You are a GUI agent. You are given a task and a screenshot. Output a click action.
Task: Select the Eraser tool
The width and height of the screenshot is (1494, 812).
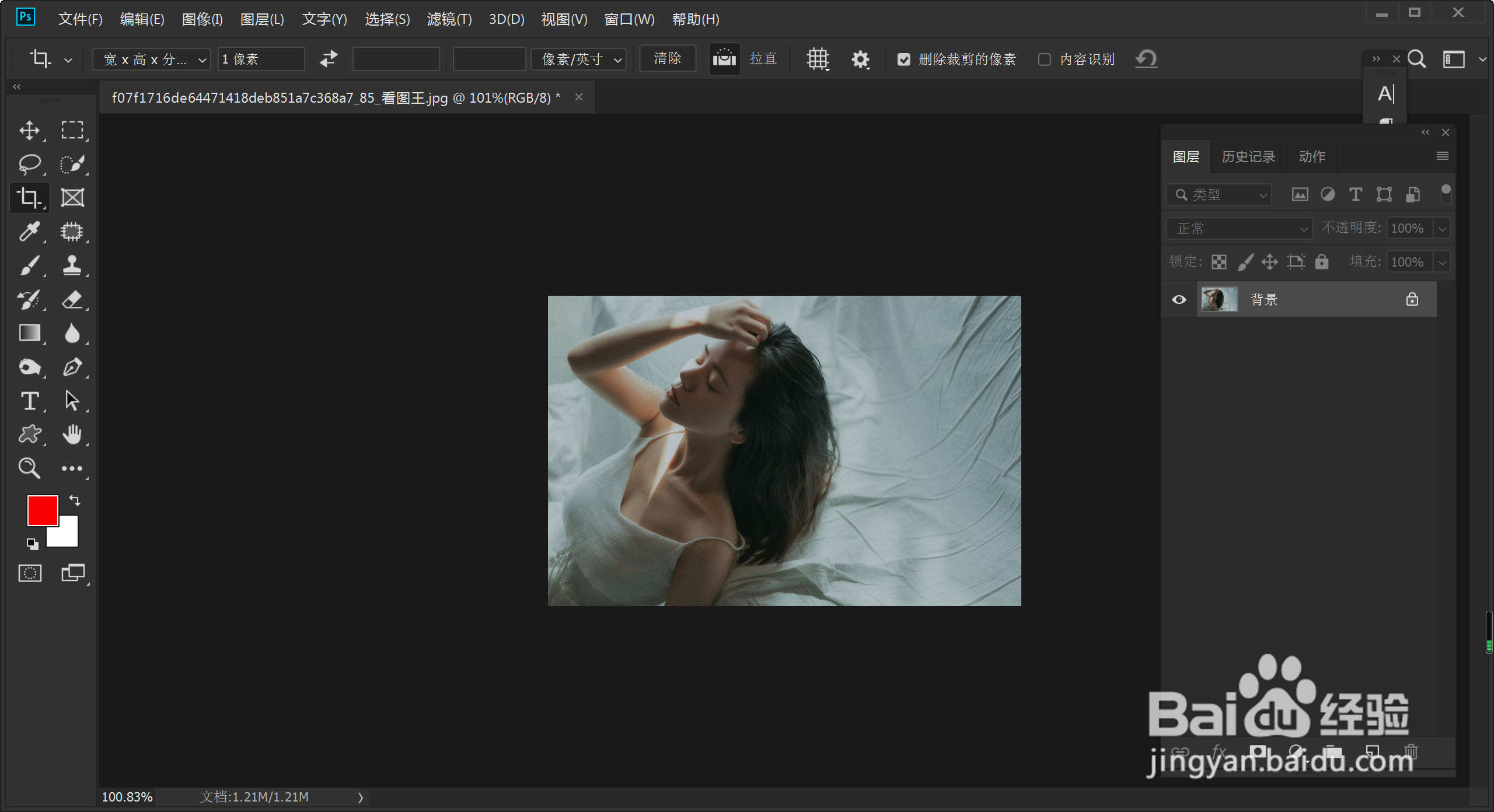(x=72, y=299)
